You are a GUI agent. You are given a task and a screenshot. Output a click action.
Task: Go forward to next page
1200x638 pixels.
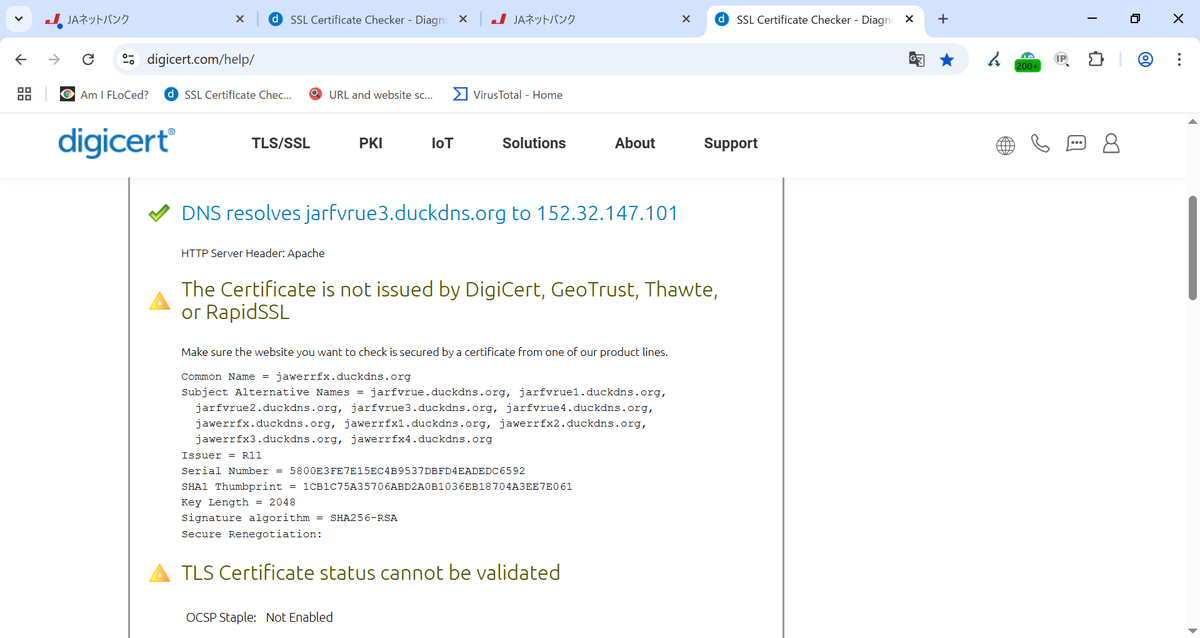pyautogui.click(x=54, y=60)
